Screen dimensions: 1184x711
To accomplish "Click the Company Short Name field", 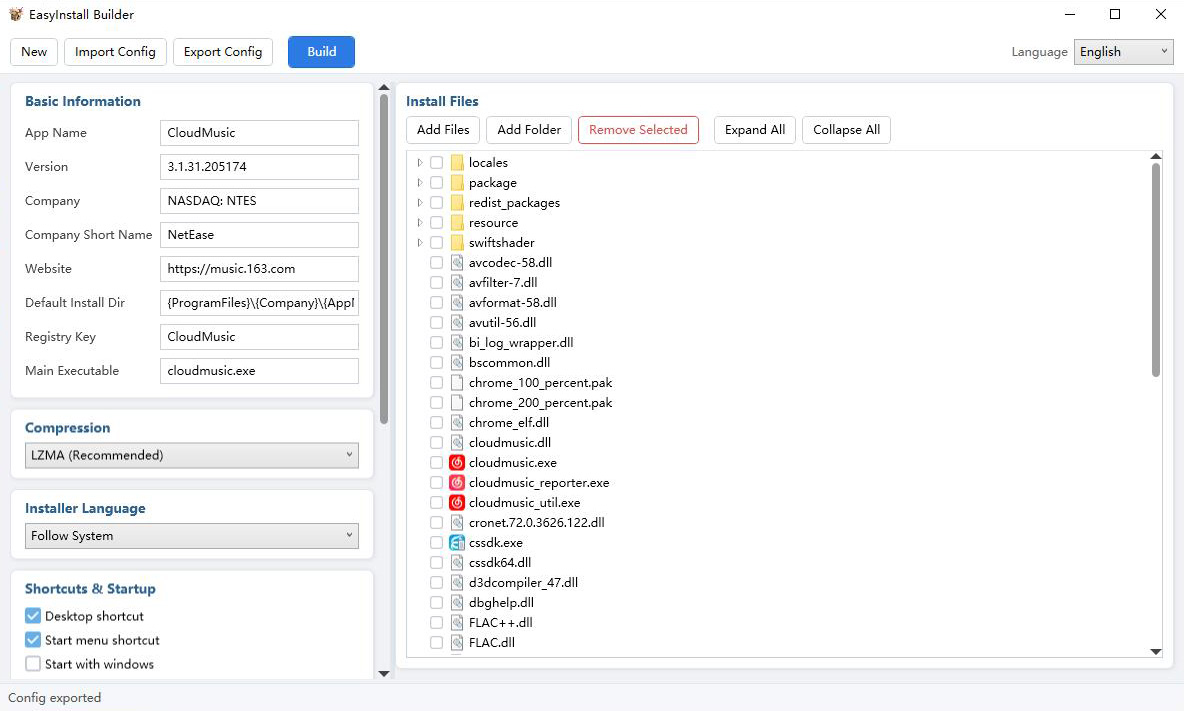I will pos(259,235).
